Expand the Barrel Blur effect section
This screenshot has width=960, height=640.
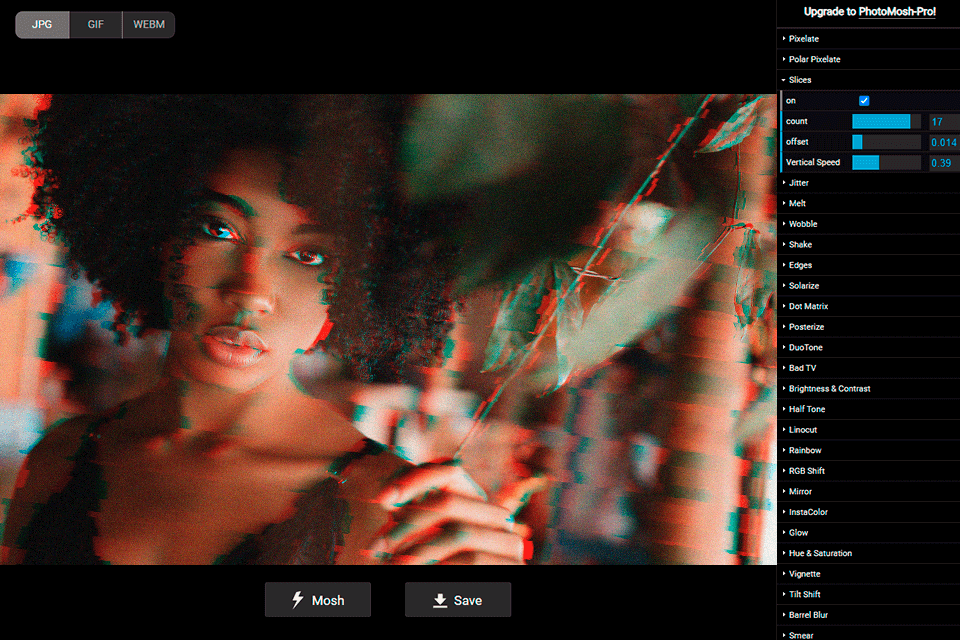point(868,615)
